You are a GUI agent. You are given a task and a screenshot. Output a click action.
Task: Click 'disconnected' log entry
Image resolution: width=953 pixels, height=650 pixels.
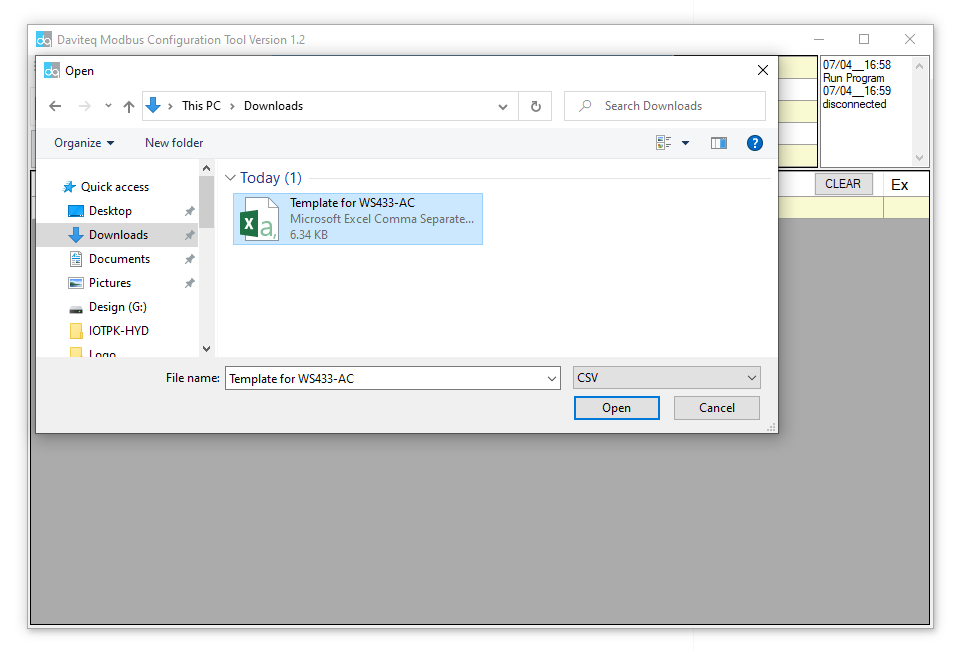click(854, 104)
